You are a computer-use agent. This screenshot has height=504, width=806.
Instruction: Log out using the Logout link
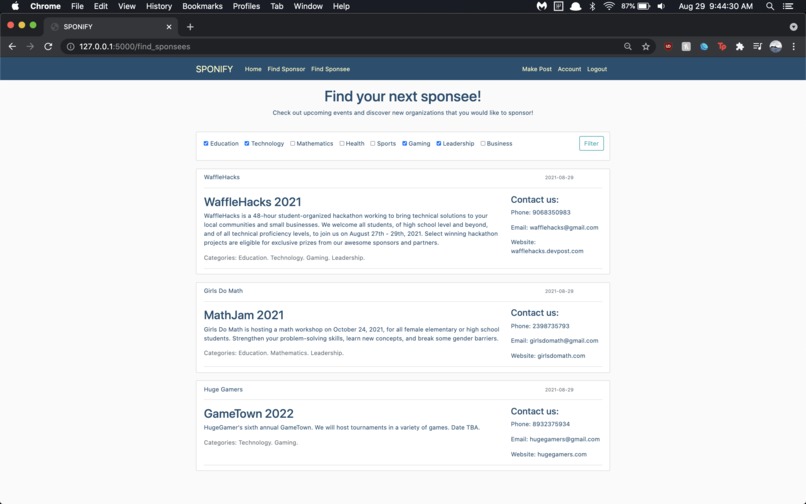[597, 69]
